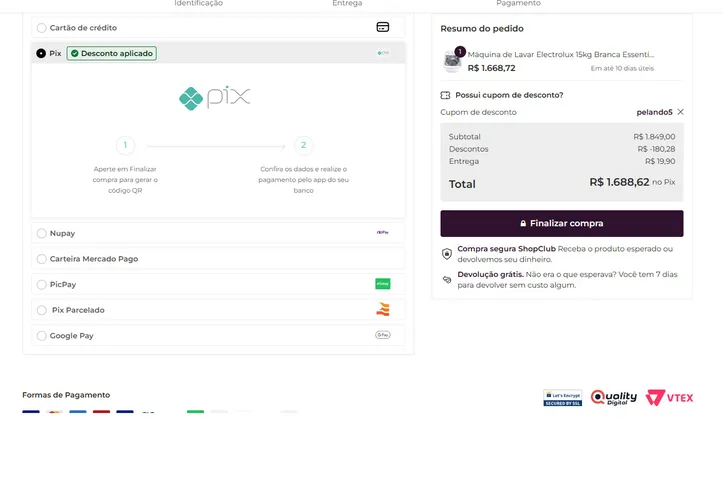The height and width of the screenshot is (500, 723).
Task: Remove the pelando5 coupon with the X
Action: tap(681, 112)
